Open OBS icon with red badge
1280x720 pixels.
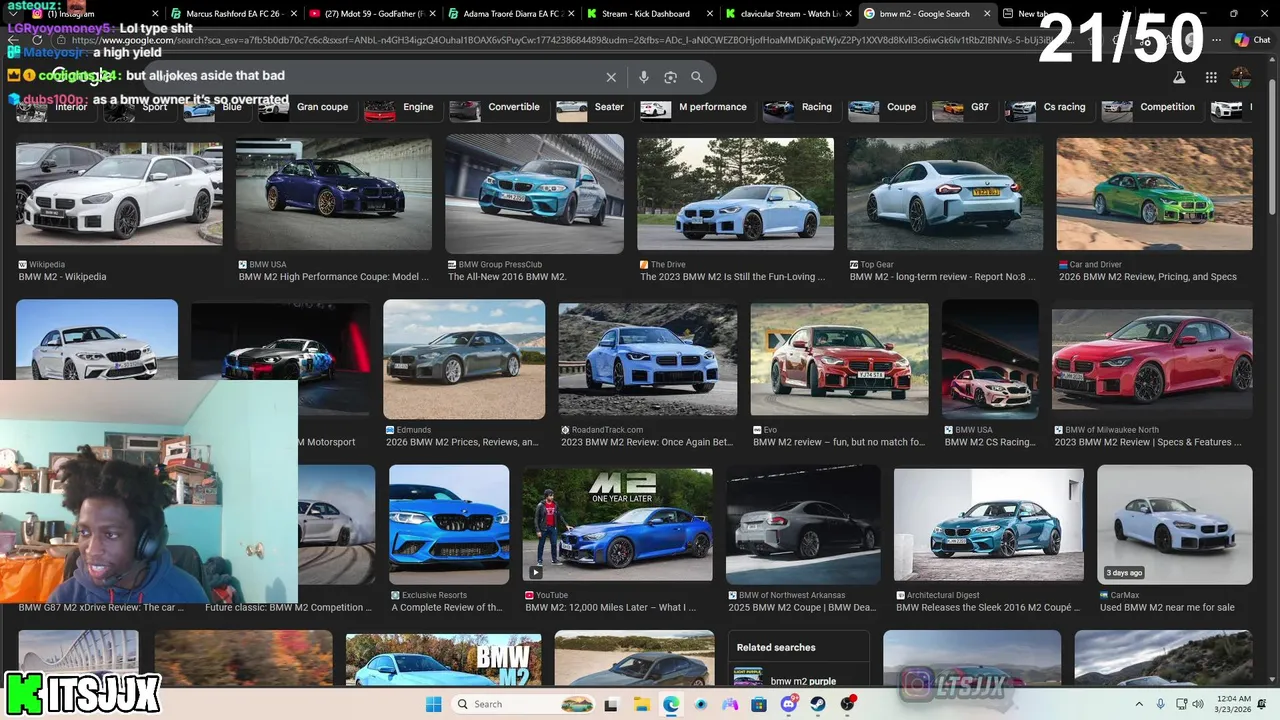[848, 704]
